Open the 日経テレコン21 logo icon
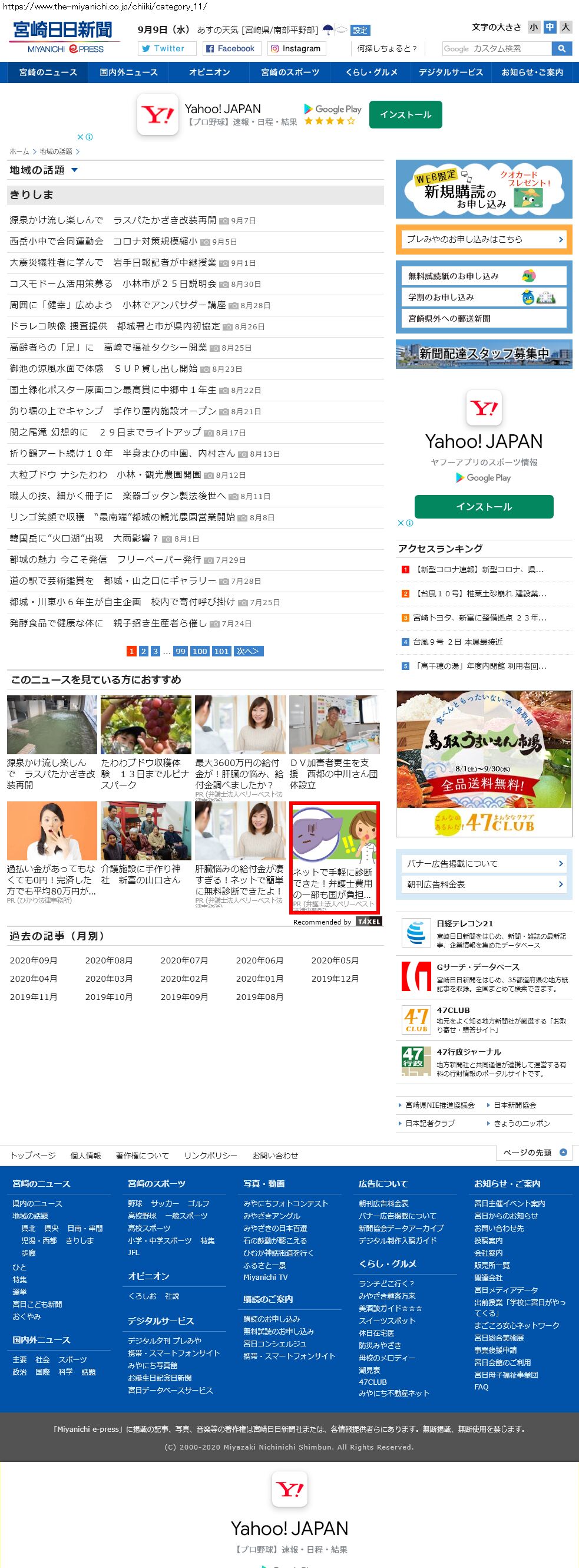Screen dimensions: 579x1568 tap(416, 933)
